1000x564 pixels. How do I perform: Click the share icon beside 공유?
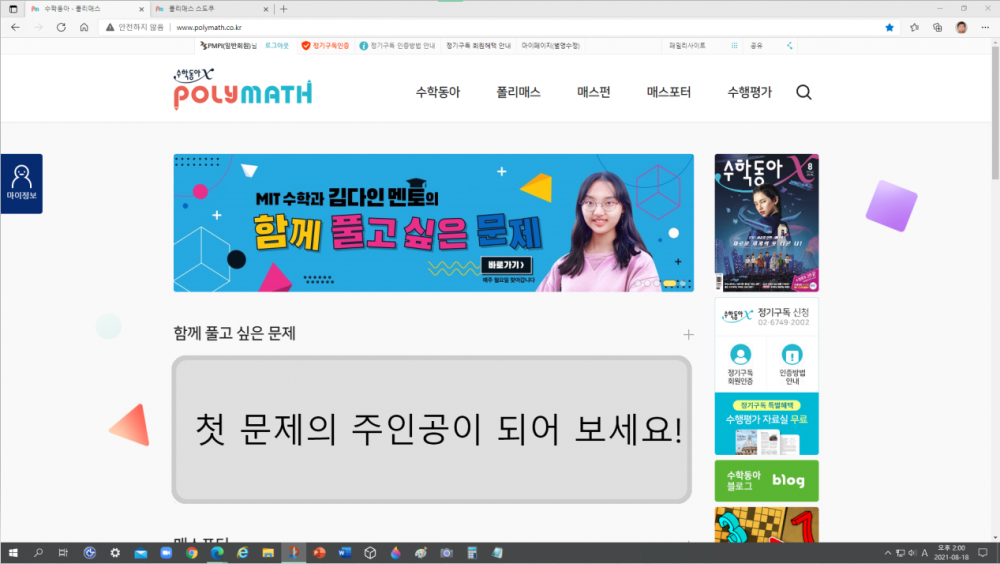pos(790,45)
